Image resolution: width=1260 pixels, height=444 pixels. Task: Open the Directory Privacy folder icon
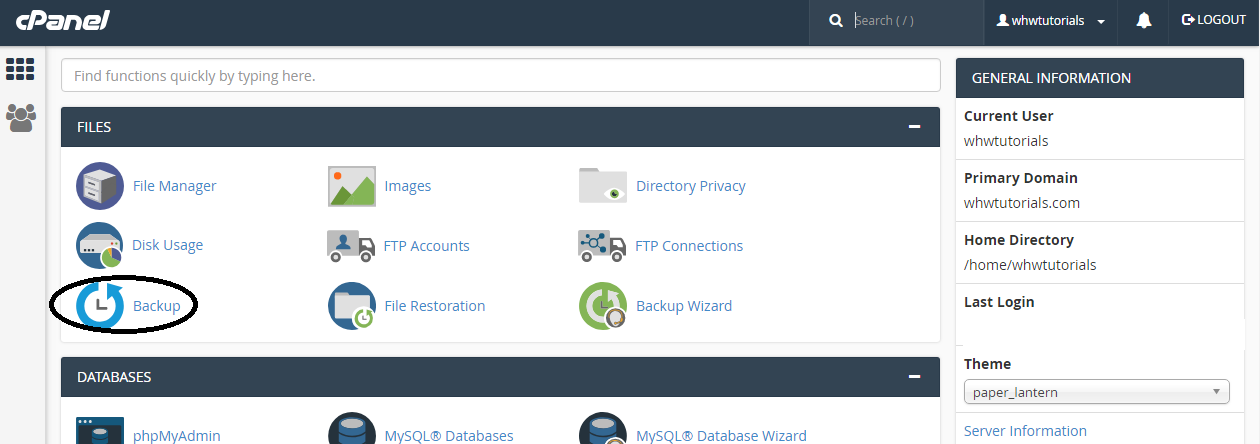point(603,186)
